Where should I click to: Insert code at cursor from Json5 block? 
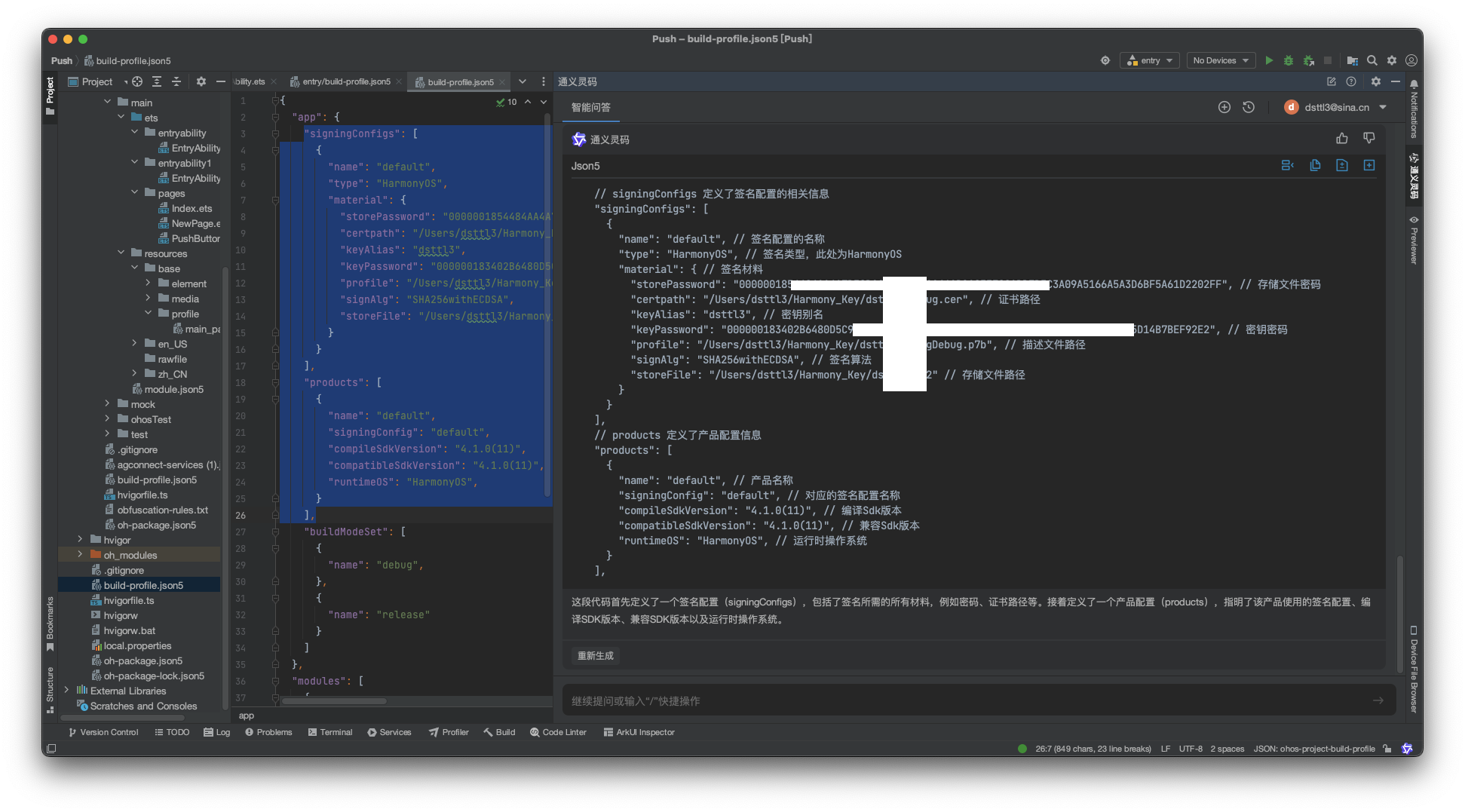click(1288, 165)
